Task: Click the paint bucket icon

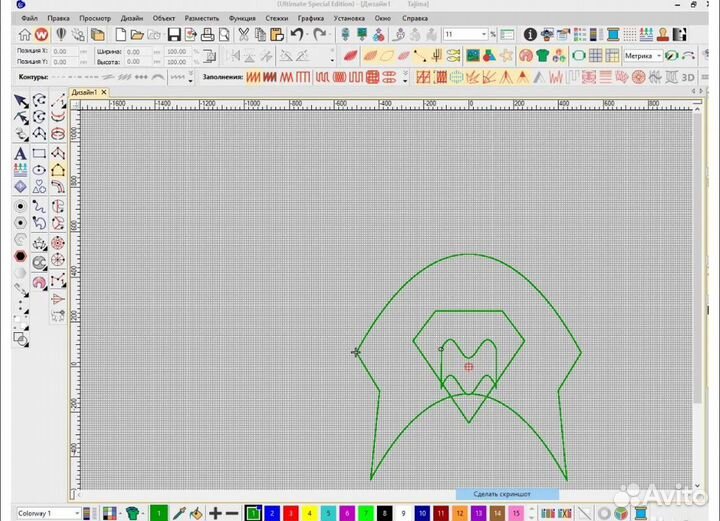Action: (196, 513)
